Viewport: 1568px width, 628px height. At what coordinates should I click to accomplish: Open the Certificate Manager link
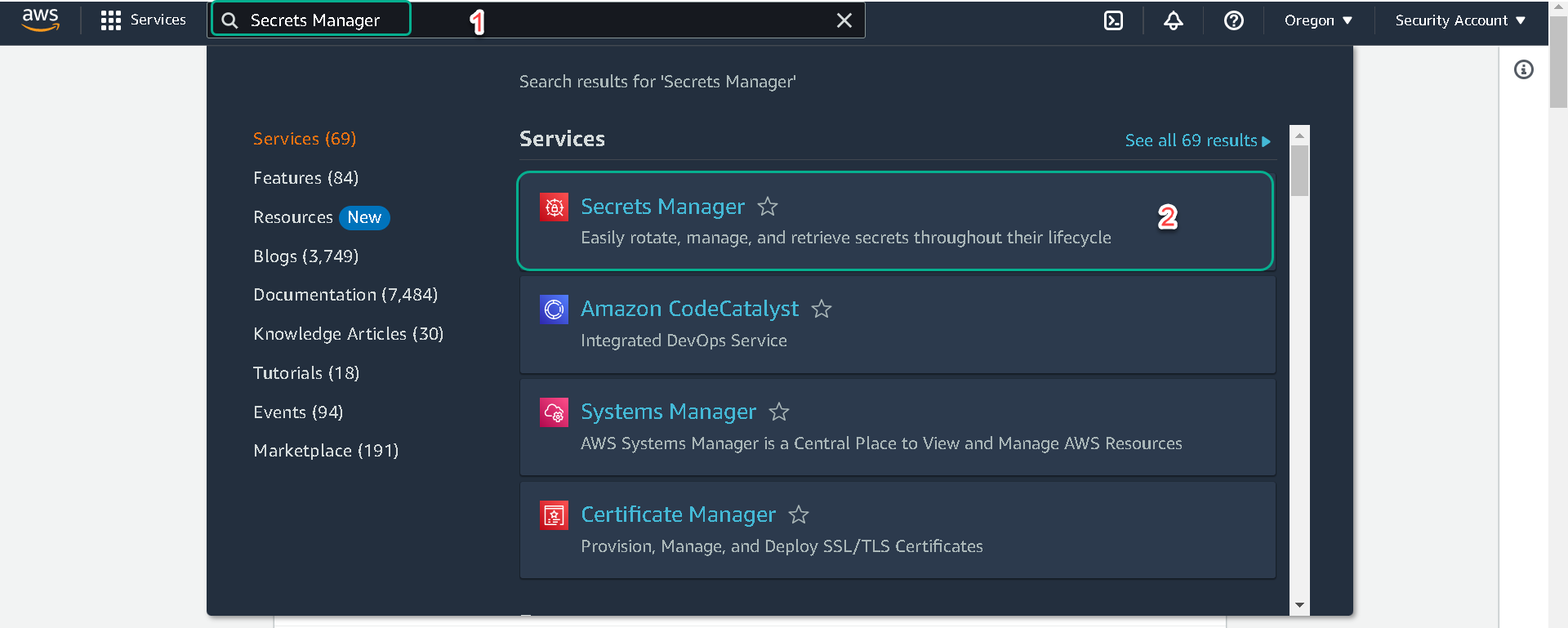[678, 514]
